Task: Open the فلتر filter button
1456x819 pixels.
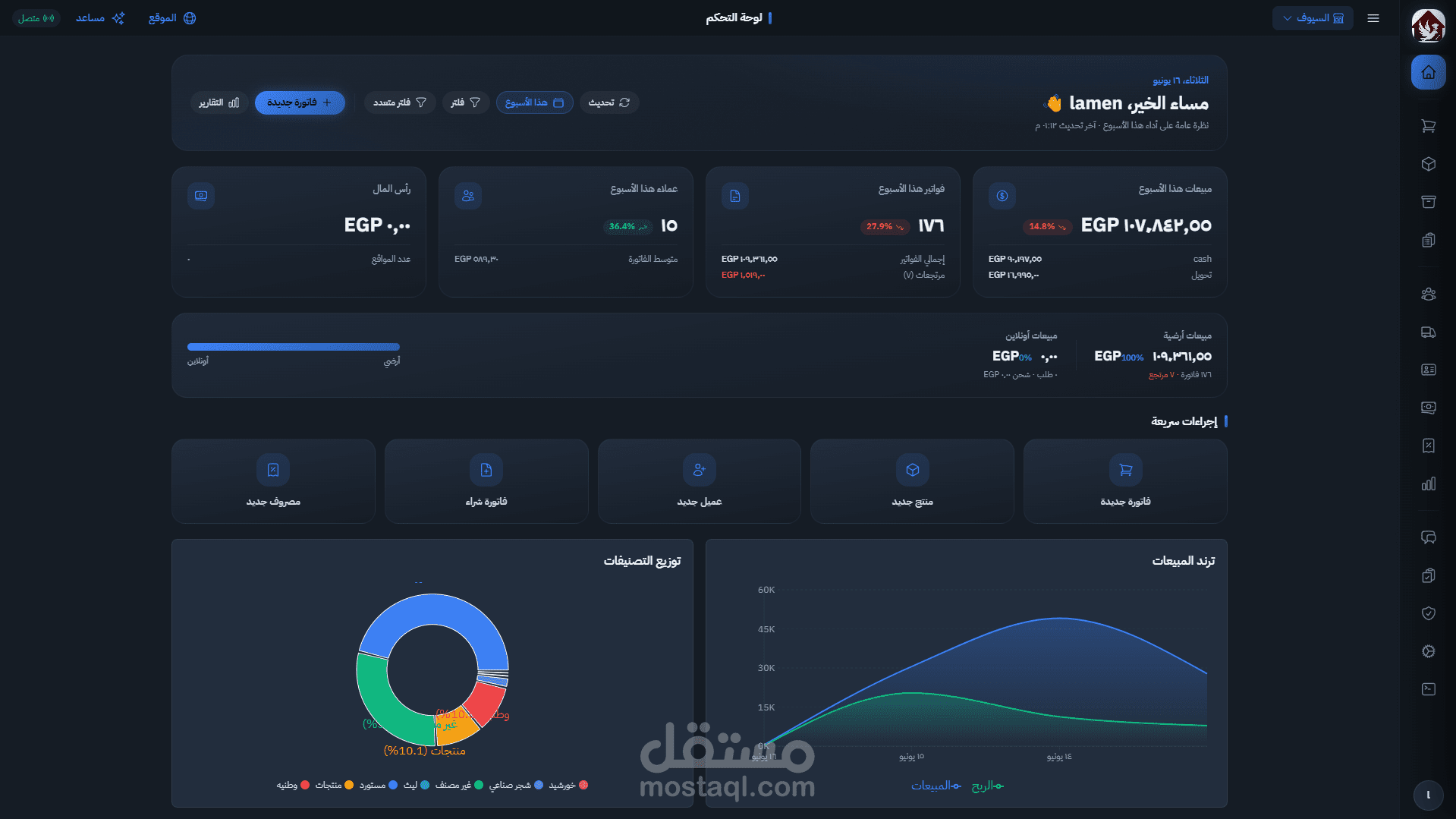Action: [465, 102]
